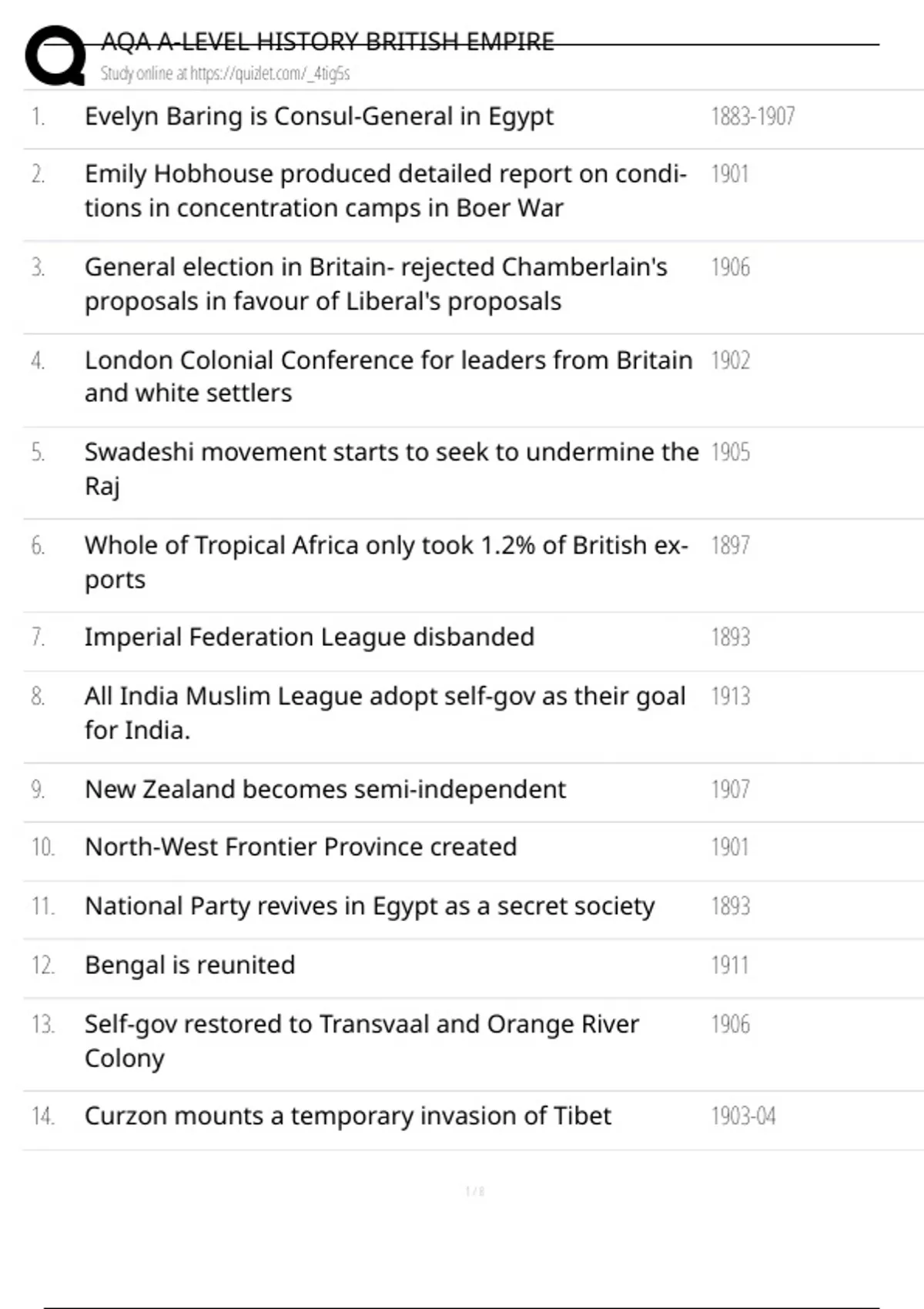
Task: Click the 1903-04 date definition
Action: [x=743, y=1116]
